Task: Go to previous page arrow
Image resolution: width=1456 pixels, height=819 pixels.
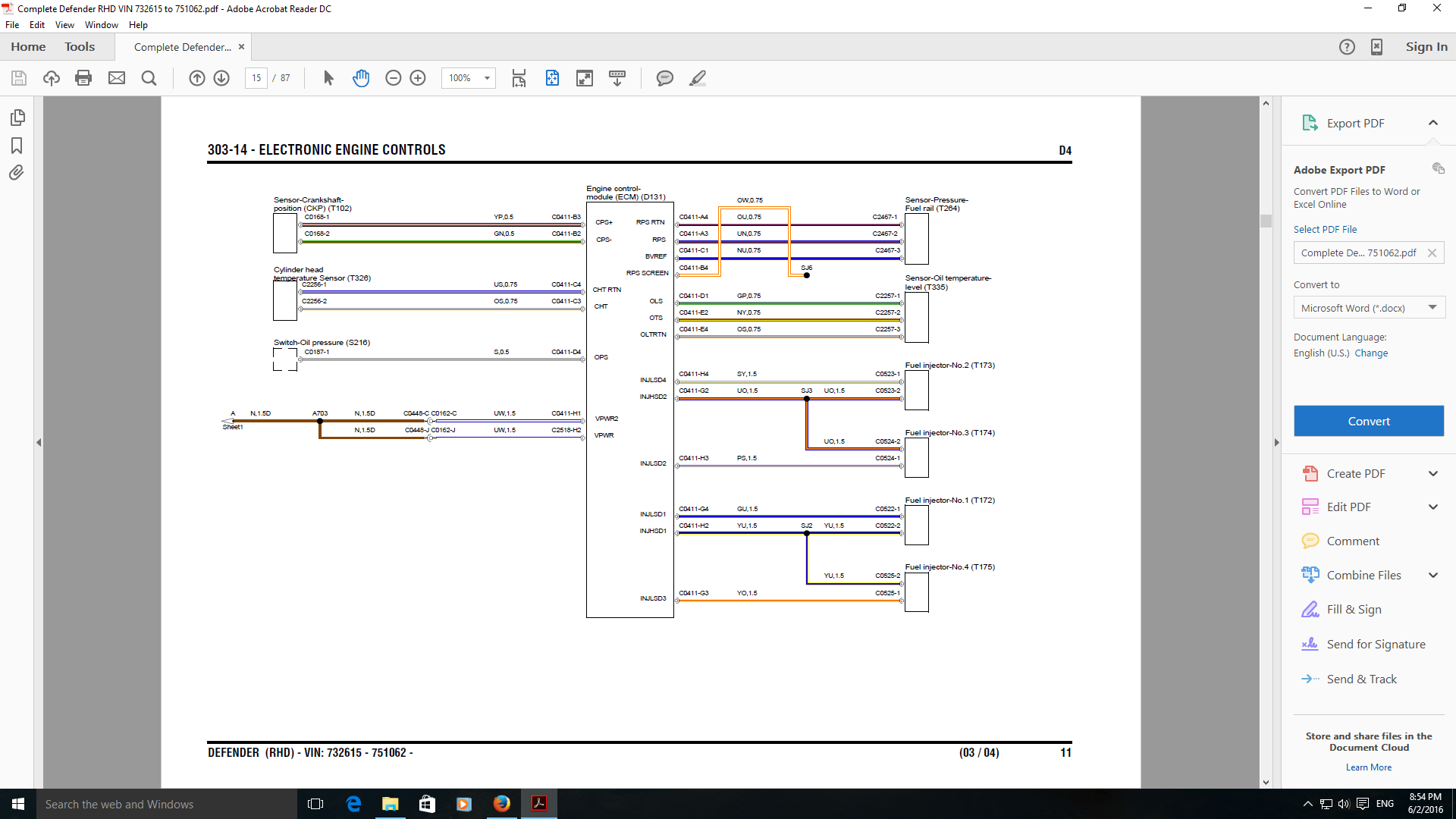Action: point(197,78)
